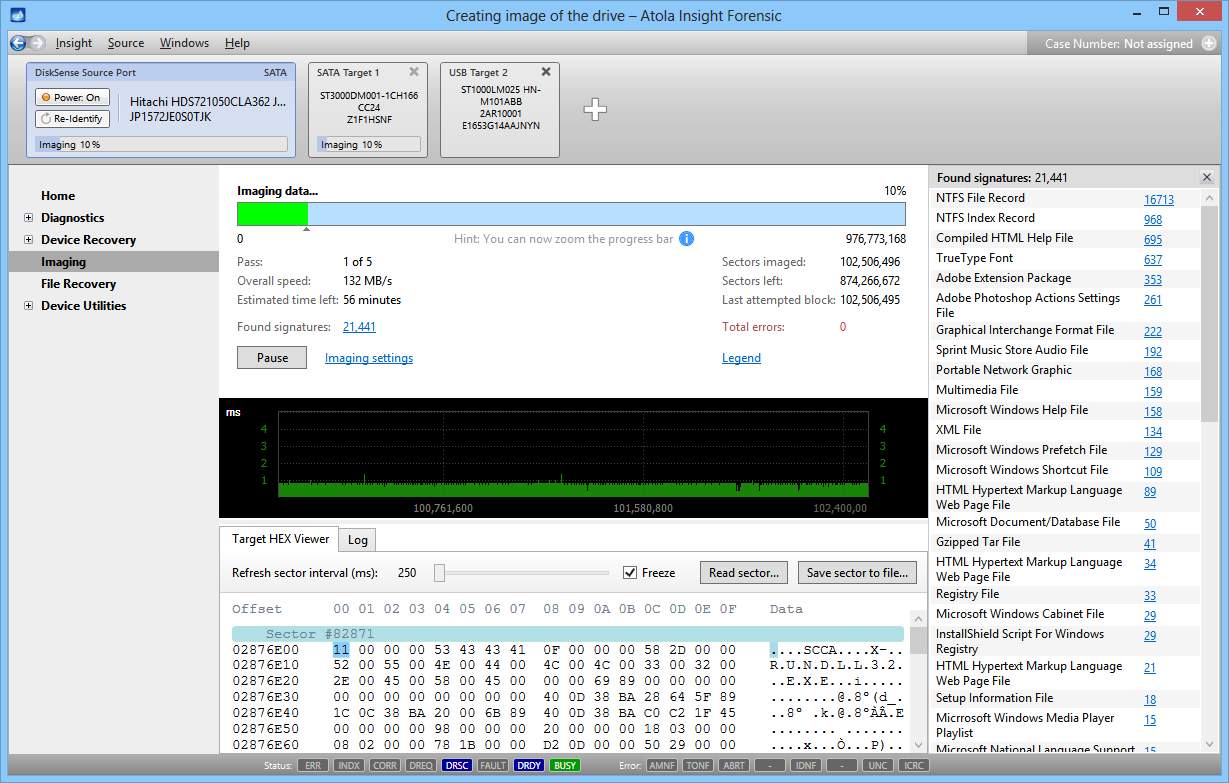Open NTFS Index Record count 968
The width and height of the screenshot is (1229, 783).
tap(1153, 220)
